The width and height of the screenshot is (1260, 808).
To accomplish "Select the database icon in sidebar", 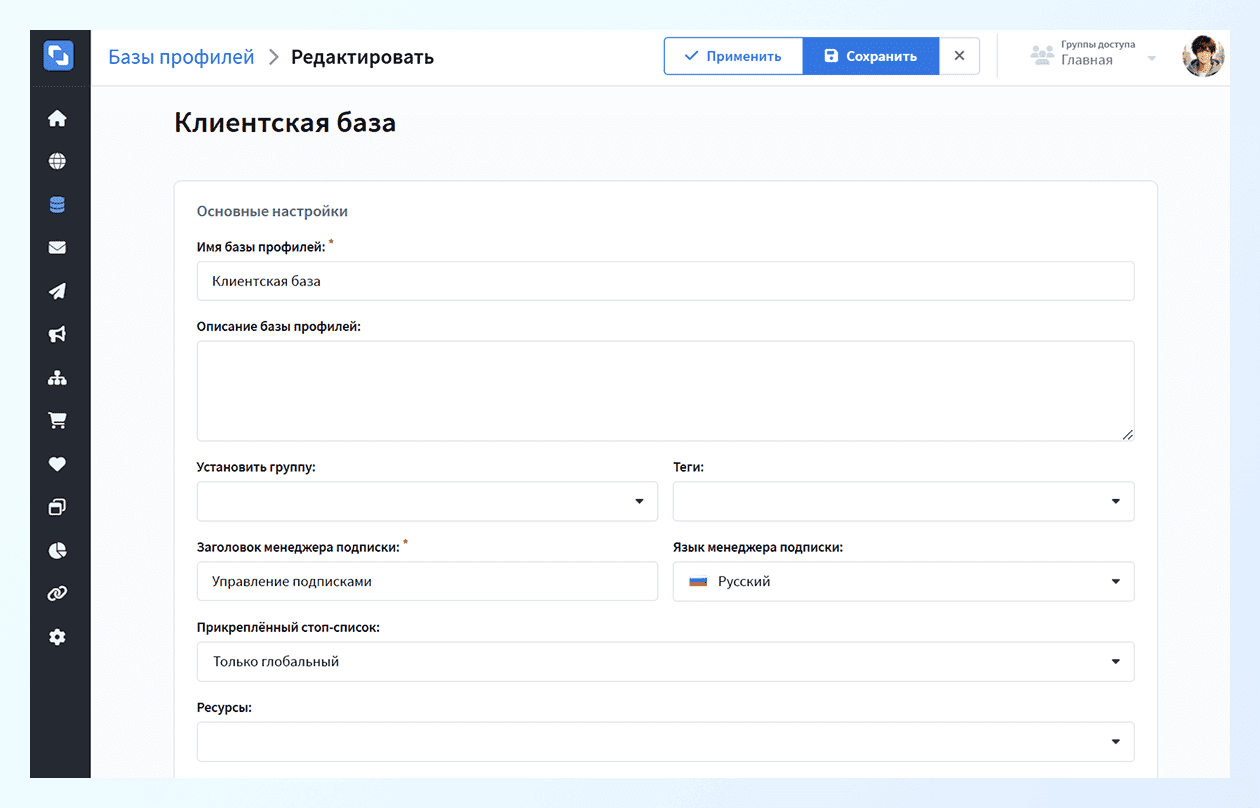I will [57, 205].
